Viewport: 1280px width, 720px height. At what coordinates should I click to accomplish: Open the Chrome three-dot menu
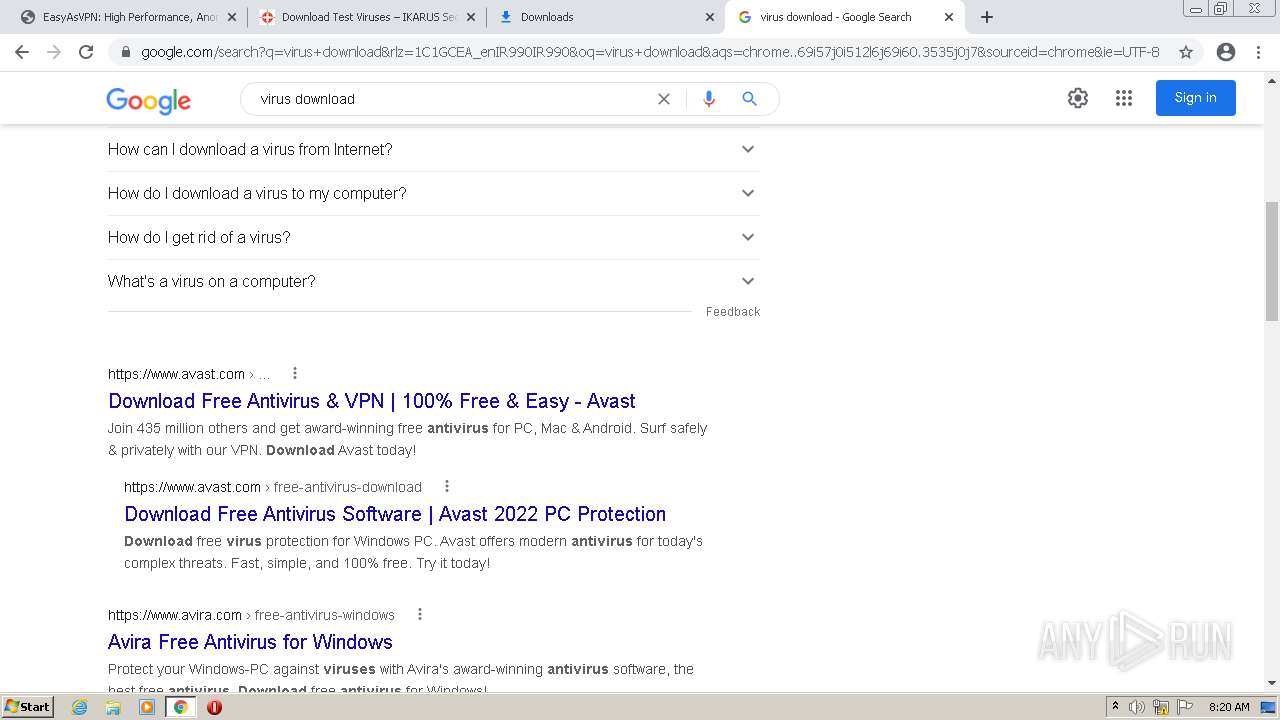(x=1258, y=52)
